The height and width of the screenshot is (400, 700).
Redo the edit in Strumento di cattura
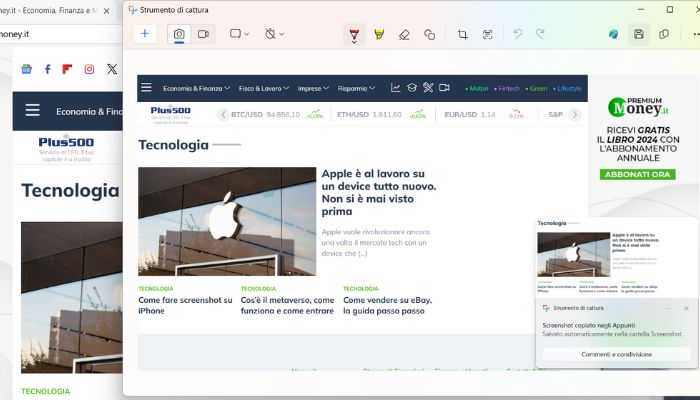point(540,34)
